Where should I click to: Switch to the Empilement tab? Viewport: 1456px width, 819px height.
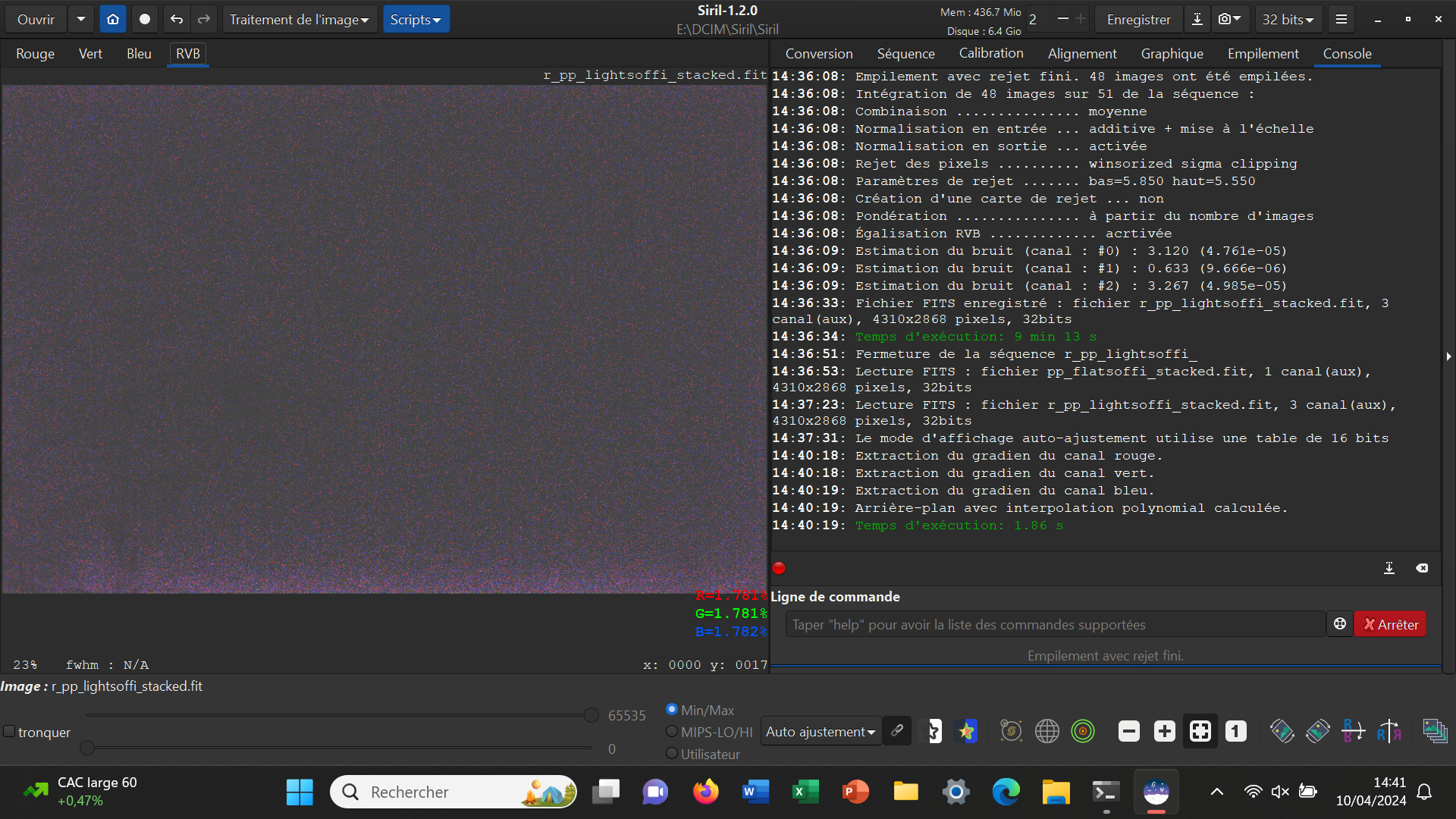click(1263, 54)
